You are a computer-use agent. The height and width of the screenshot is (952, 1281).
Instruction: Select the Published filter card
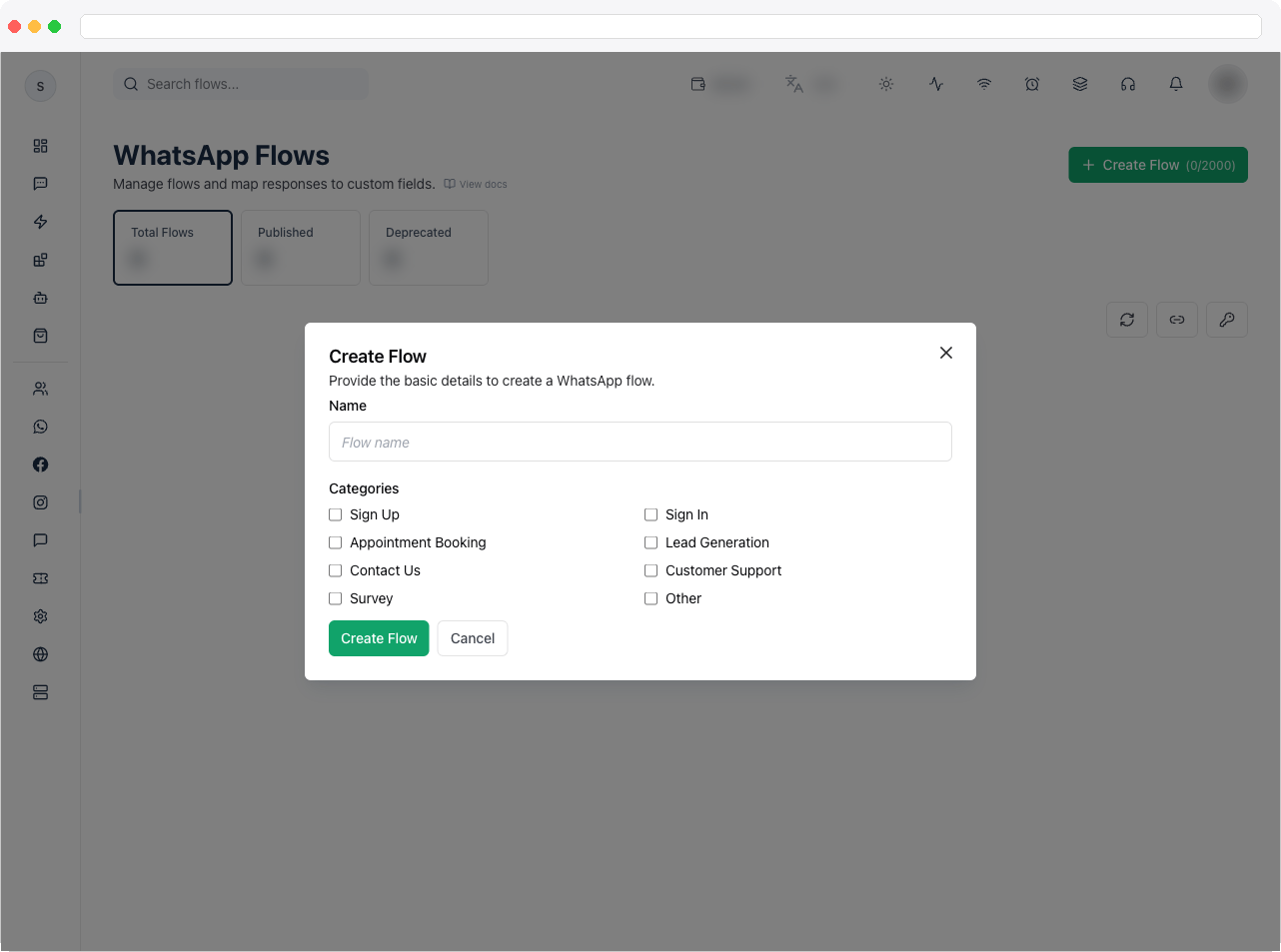[x=301, y=248]
